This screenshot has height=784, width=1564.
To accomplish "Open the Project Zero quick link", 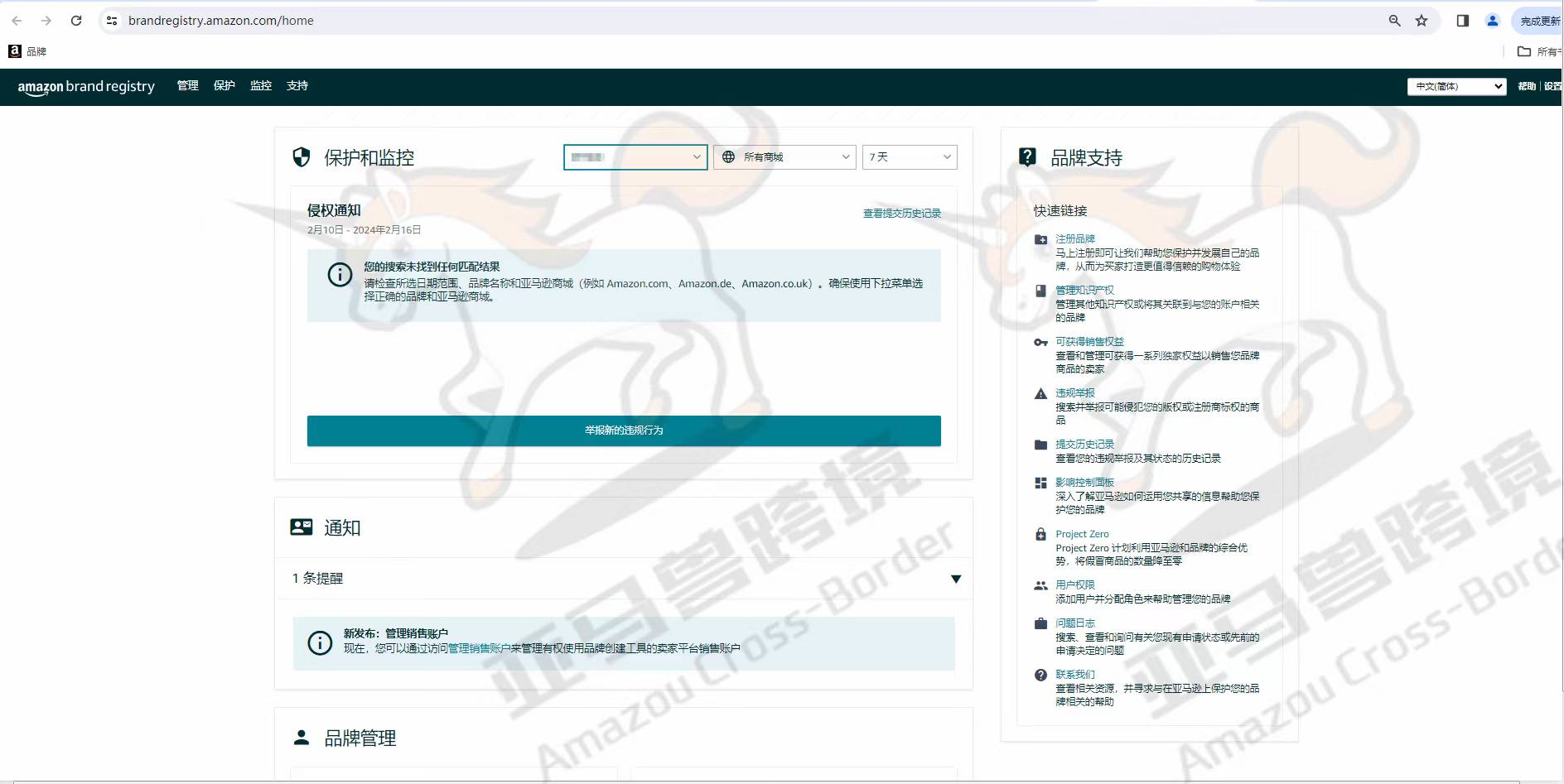I will pyautogui.click(x=1082, y=534).
